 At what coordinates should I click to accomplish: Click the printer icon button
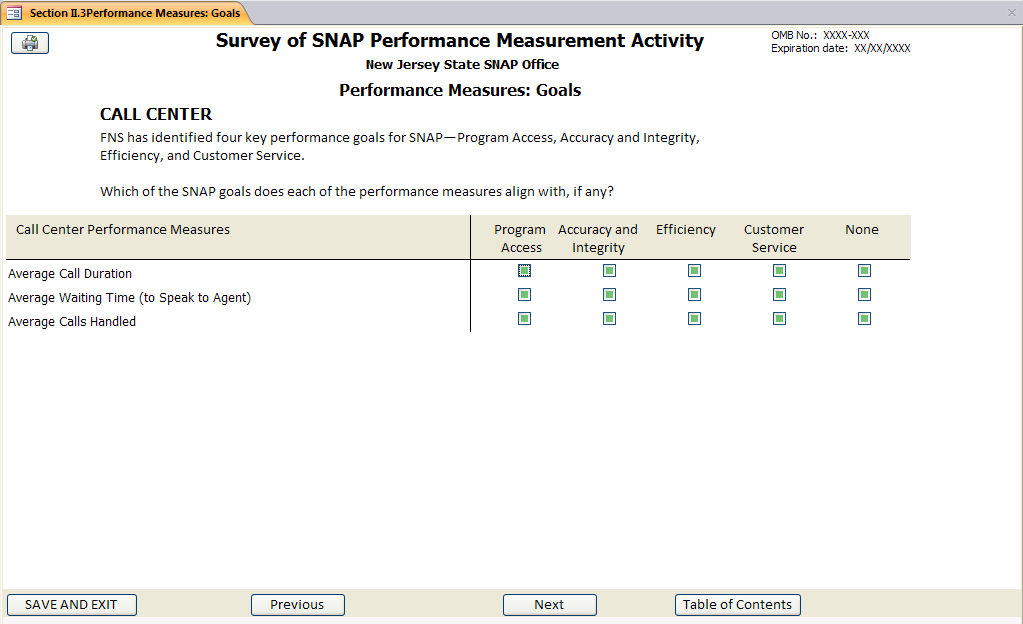tap(30, 43)
